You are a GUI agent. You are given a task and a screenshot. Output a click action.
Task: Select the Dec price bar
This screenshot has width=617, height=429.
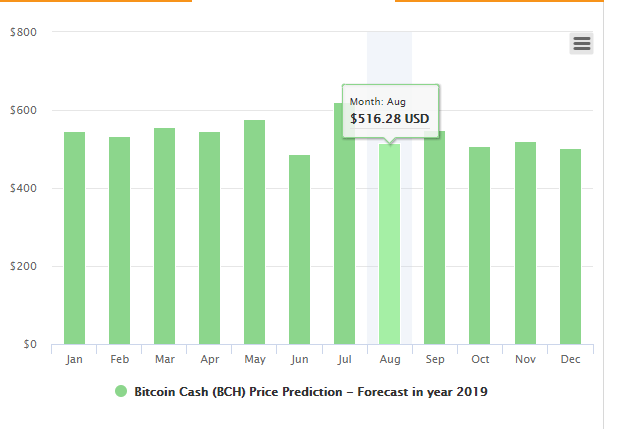570,247
